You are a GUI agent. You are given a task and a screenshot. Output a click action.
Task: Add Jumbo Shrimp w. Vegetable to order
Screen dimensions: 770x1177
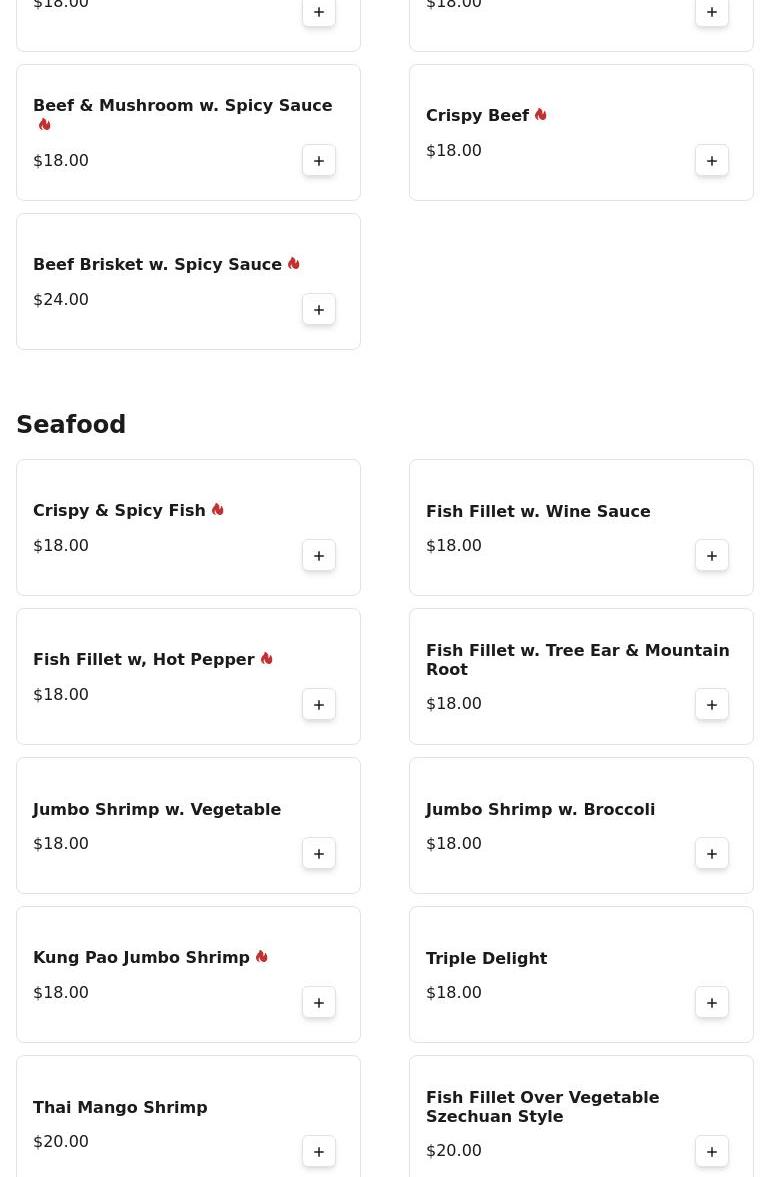tap(319, 854)
